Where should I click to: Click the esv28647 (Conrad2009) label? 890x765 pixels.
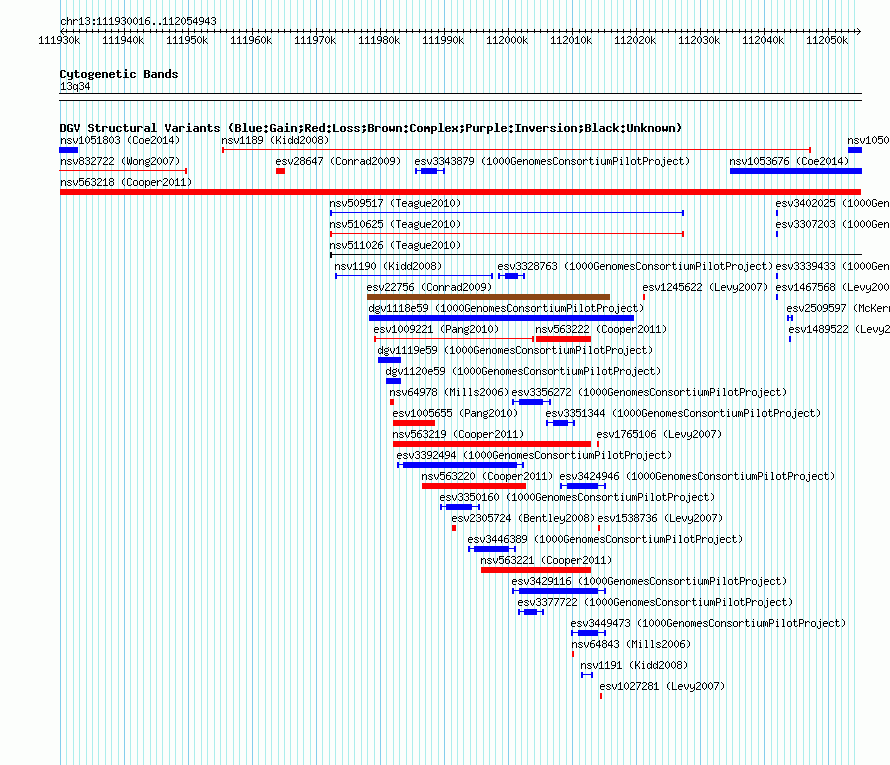click(338, 161)
